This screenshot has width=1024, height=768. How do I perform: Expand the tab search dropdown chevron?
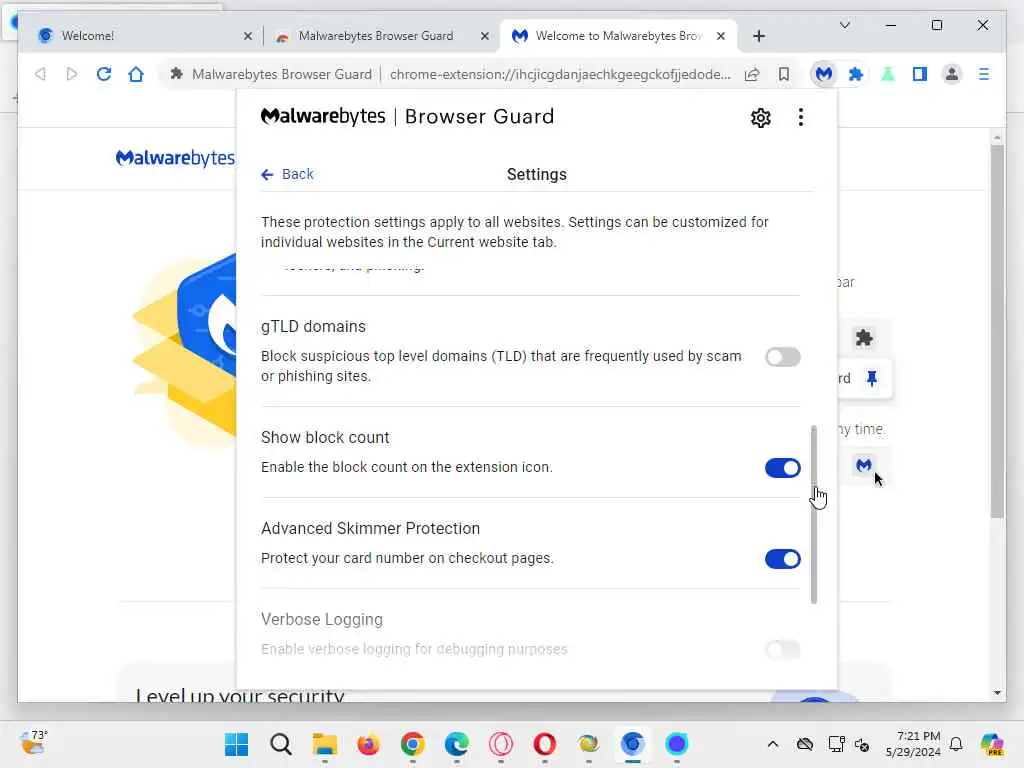pyautogui.click(x=844, y=25)
